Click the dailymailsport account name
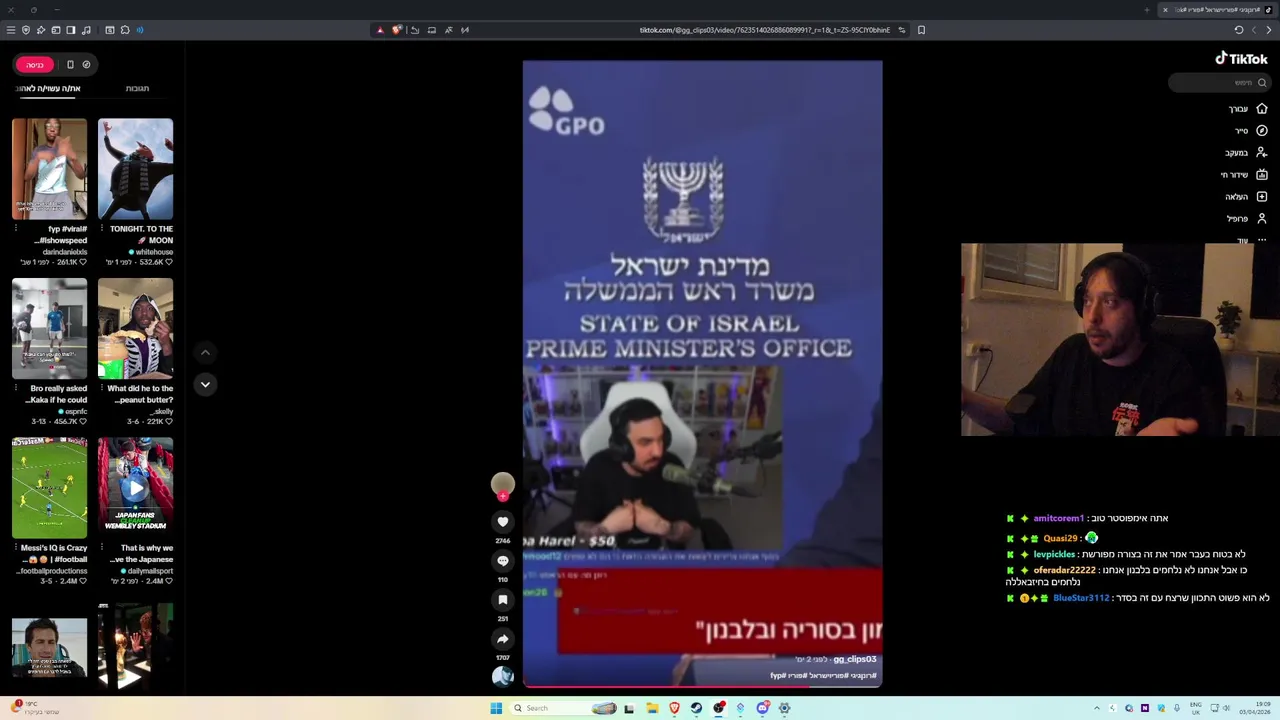 [x=149, y=571]
